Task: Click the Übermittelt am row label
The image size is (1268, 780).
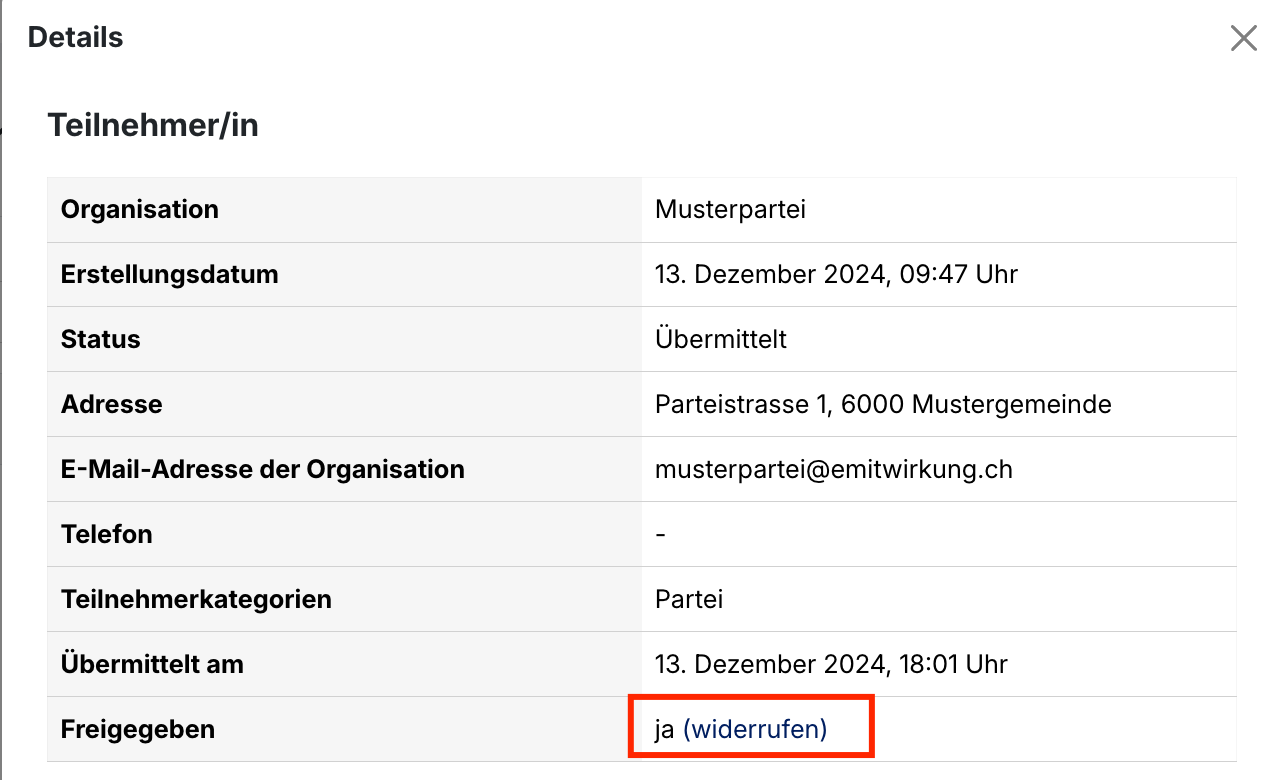Action: pyautogui.click(x=152, y=664)
